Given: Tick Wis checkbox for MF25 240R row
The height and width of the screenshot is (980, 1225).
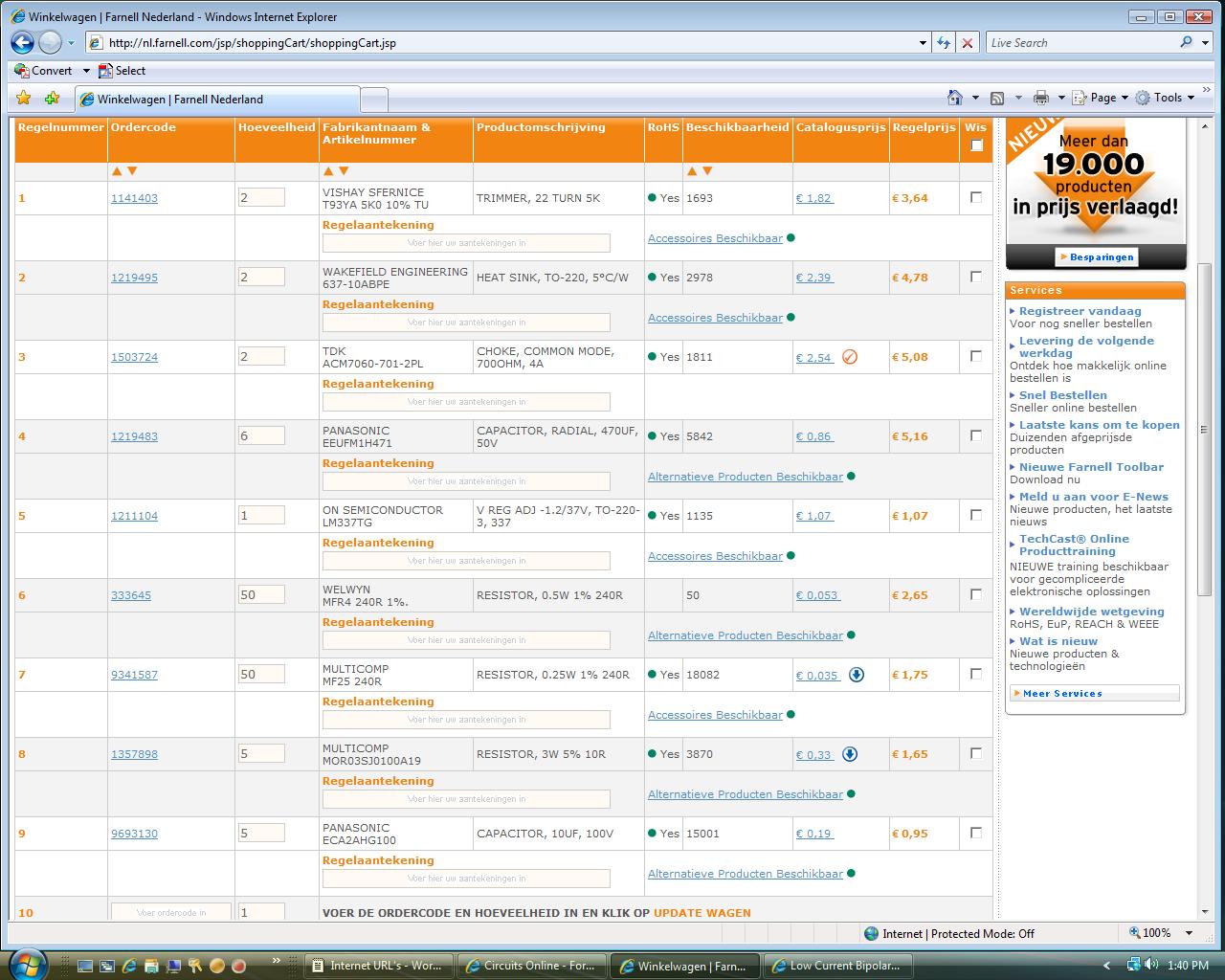Looking at the screenshot, I should [976, 674].
